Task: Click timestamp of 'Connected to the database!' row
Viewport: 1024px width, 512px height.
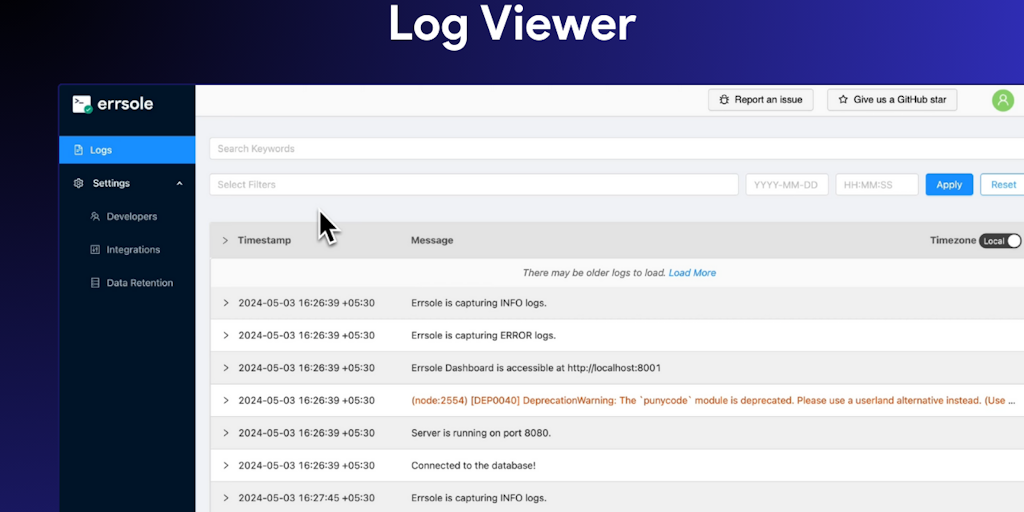Action: 306,466
